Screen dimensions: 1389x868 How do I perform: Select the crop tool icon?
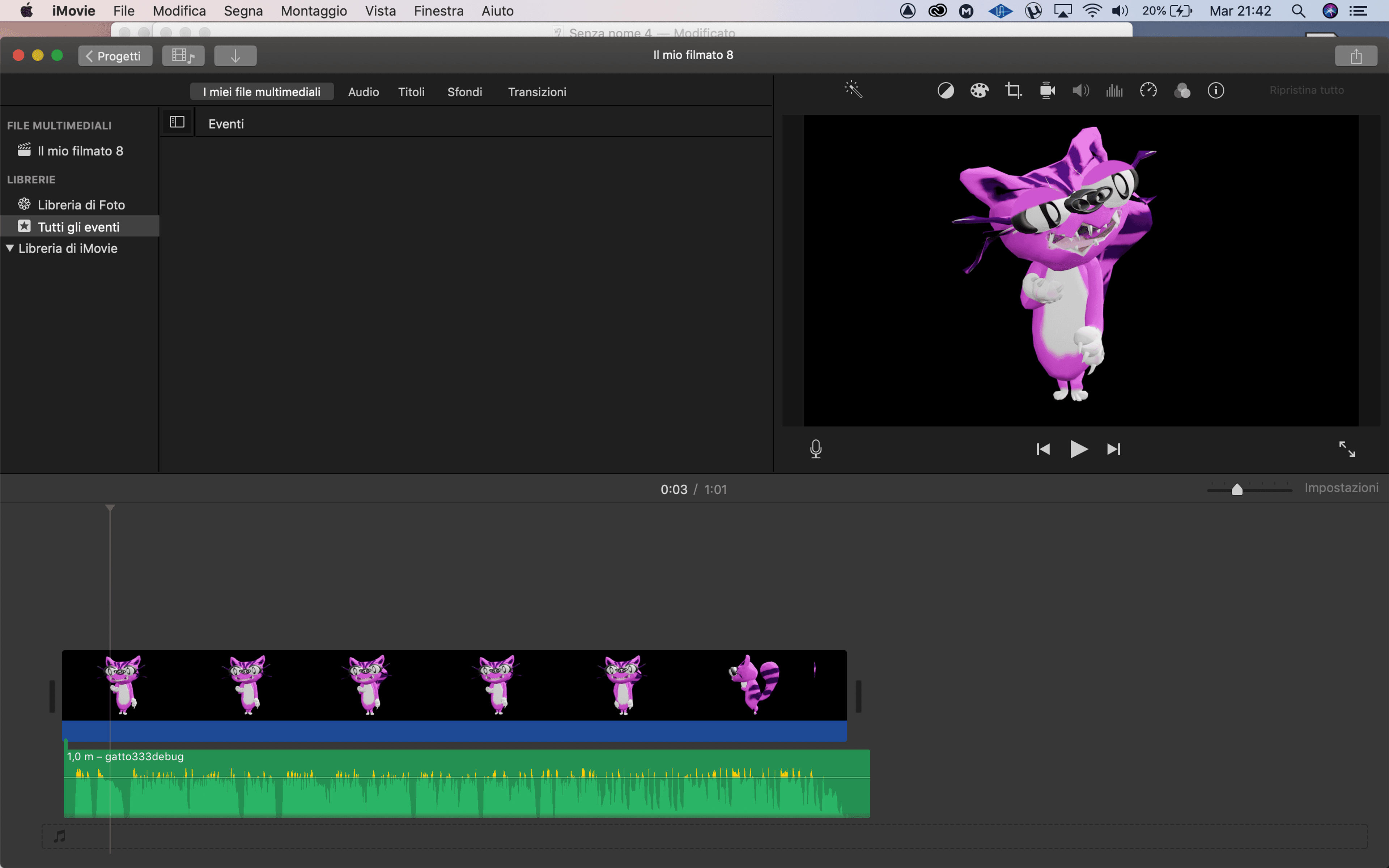(1013, 91)
